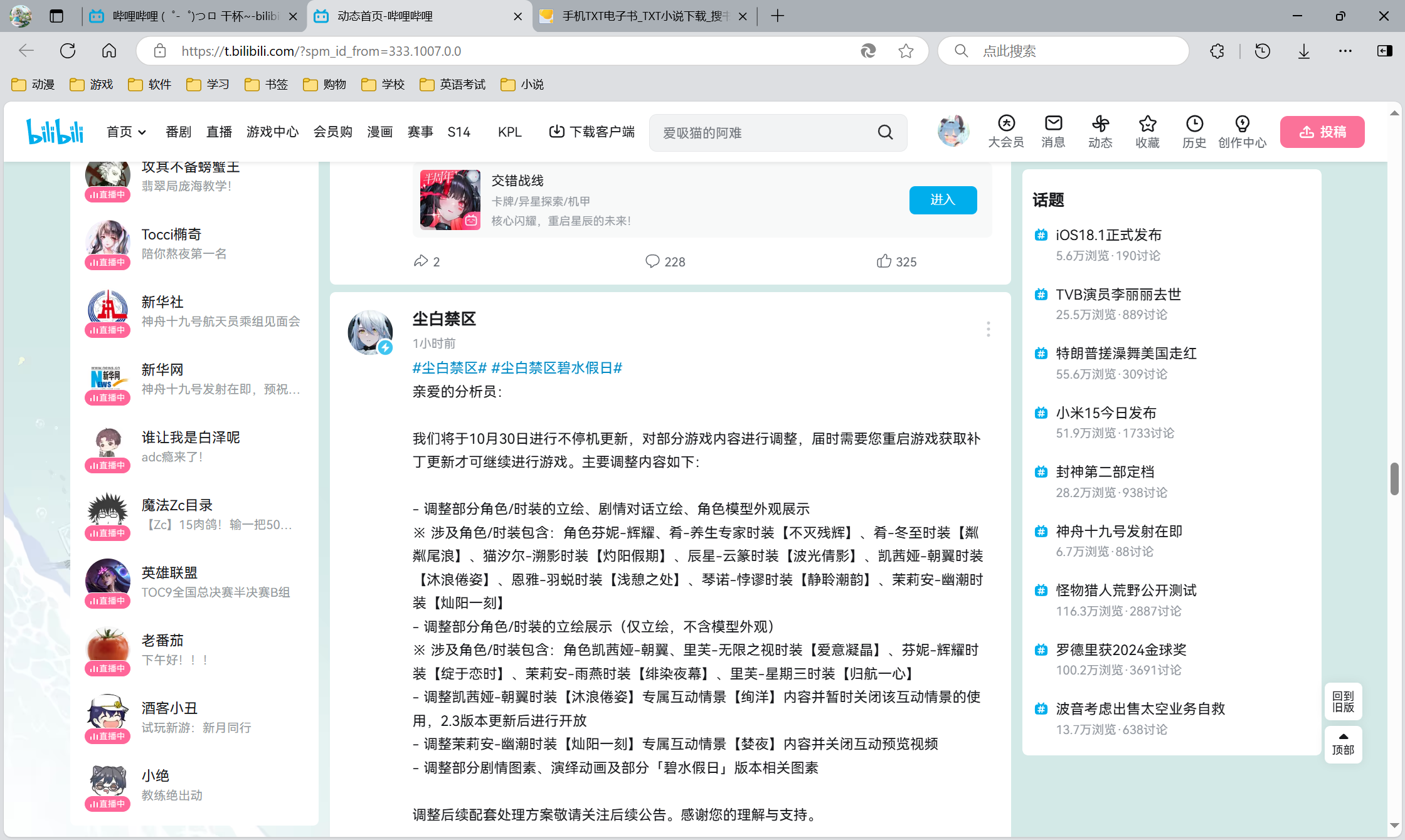The height and width of the screenshot is (840, 1405).
Task: Open the 收藏 favorites star icon
Action: tap(1147, 132)
